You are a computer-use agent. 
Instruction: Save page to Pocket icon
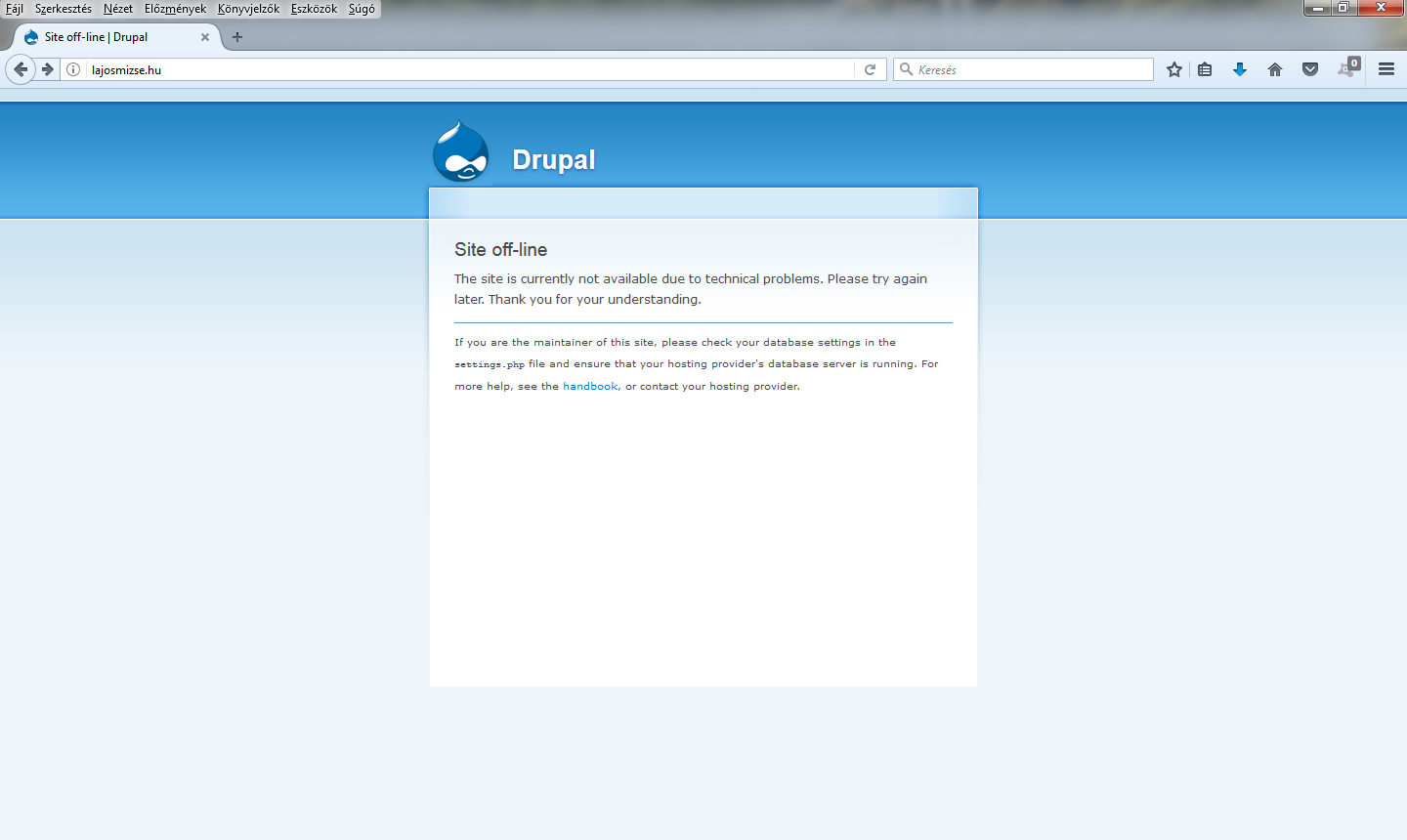coord(1310,69)
